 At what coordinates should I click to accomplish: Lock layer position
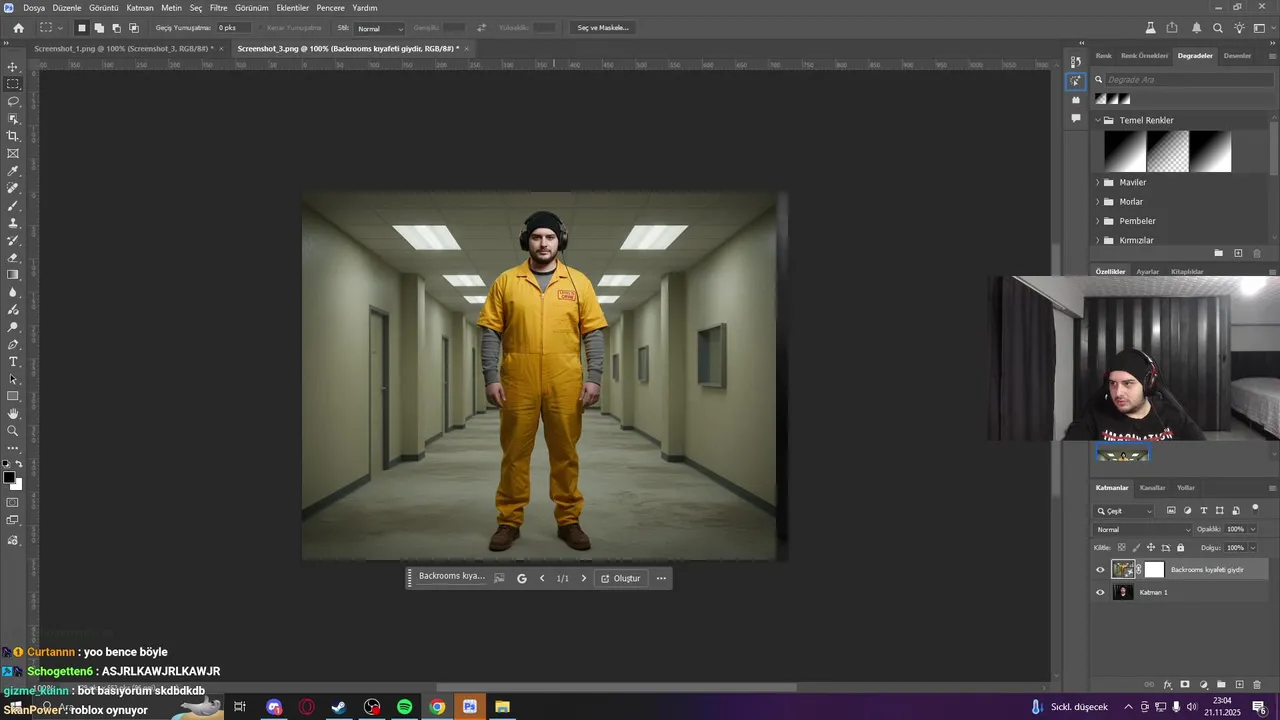pos(1151,548)
